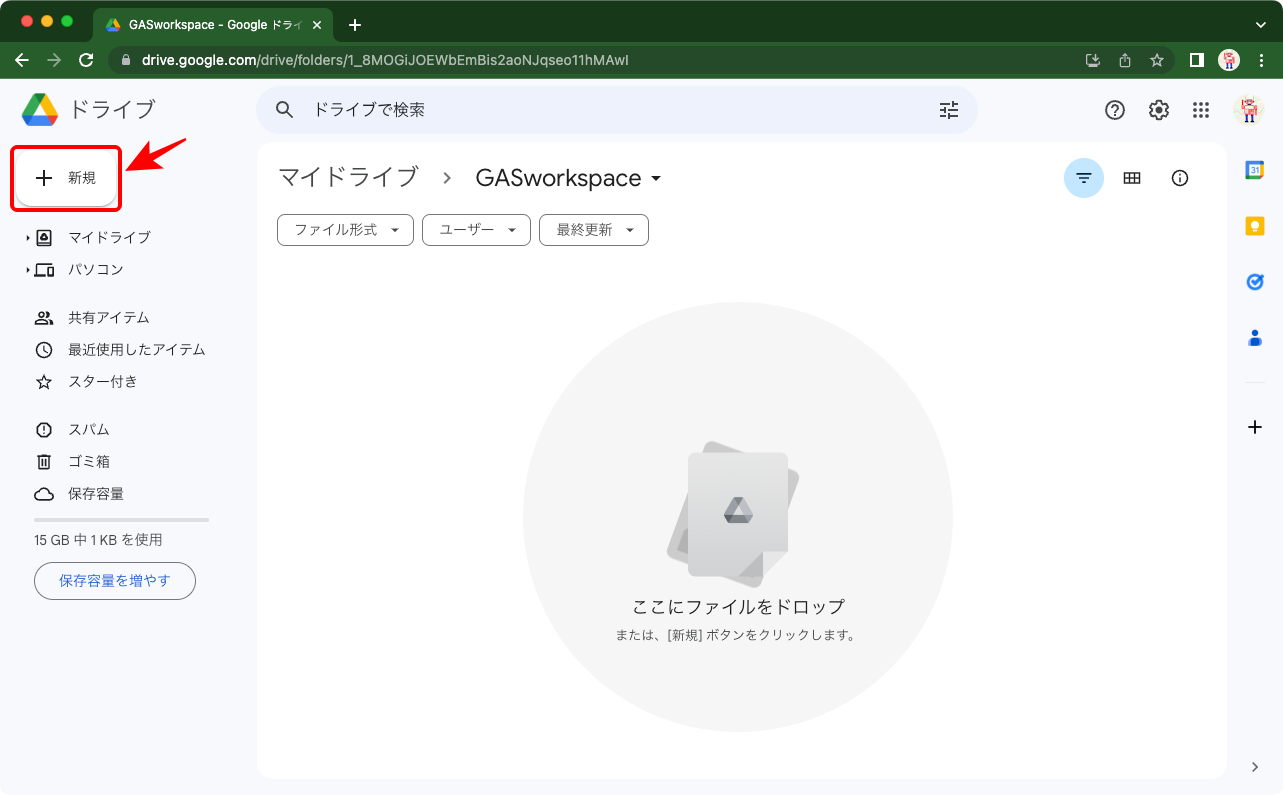Screen dimensions: 1283x795
Task: Open the ユーザー filter dropdown
Action: (x=476, y=229)
